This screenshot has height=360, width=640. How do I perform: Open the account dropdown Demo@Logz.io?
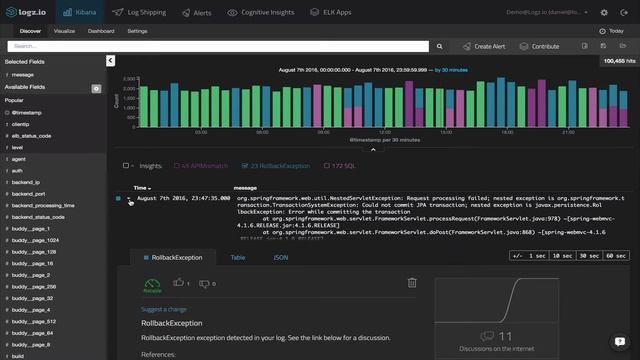point(547,12)
